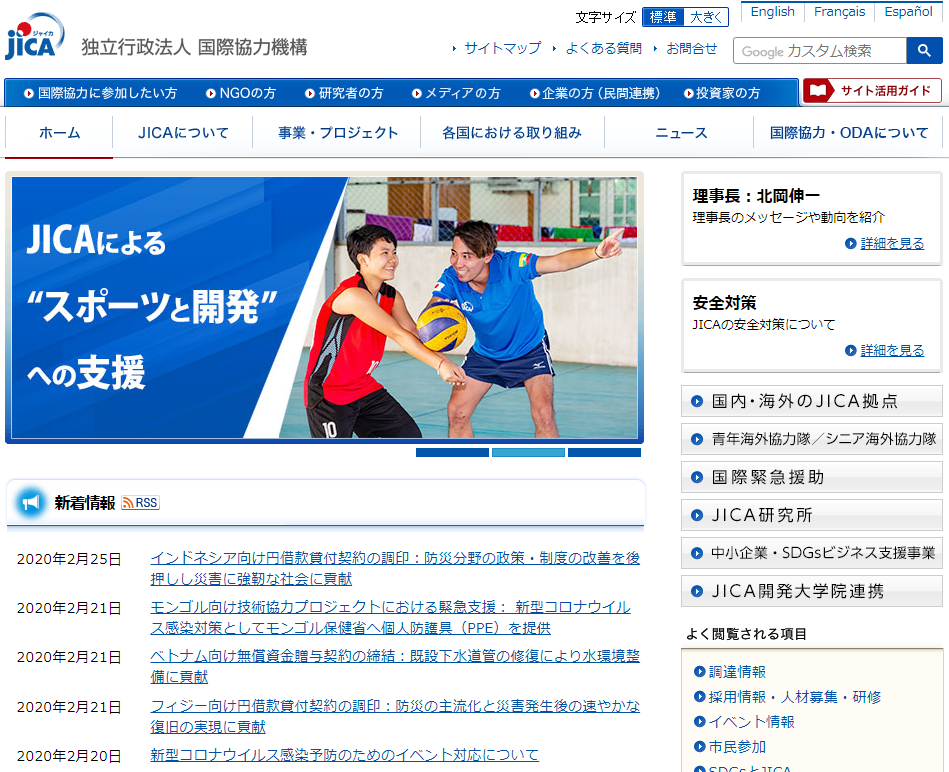Set font size to 大きく
949x772 pixels.
(706, 17)
